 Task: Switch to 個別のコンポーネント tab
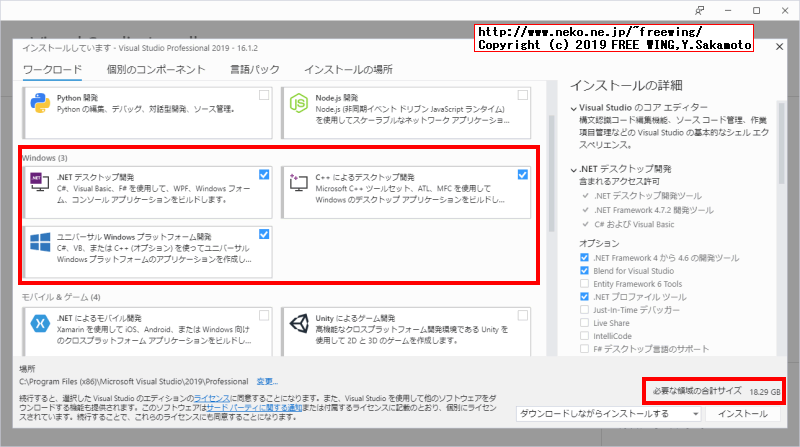tap(156, 70)
